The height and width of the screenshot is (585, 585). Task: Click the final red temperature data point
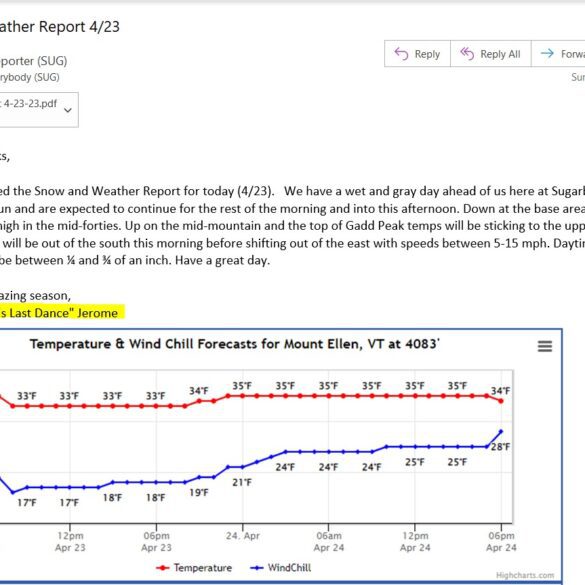tap(501, 401)
